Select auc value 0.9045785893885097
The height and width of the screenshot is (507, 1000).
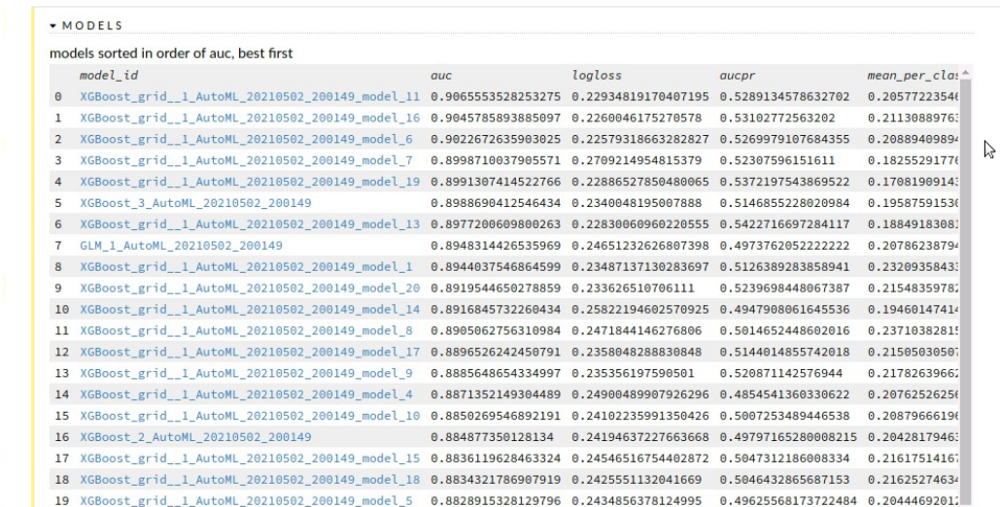coord(496,118)
